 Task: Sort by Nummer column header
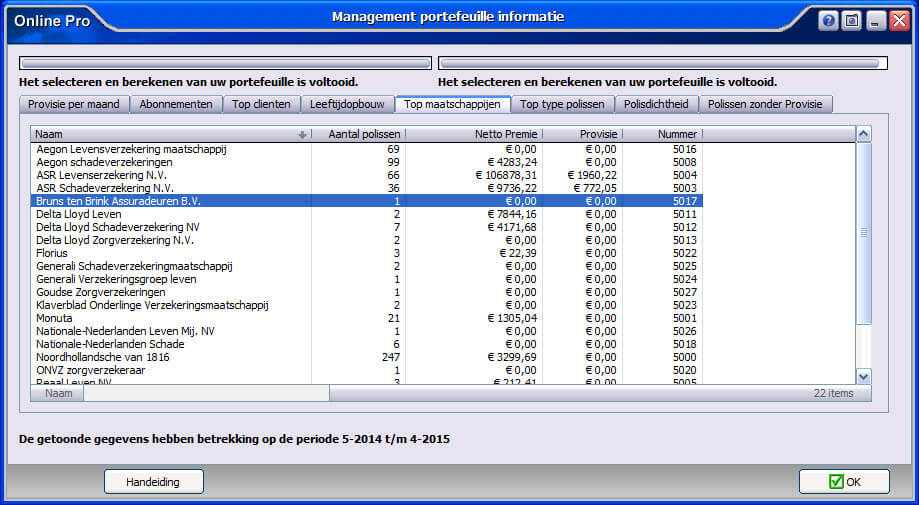click(x=663, y=134)
